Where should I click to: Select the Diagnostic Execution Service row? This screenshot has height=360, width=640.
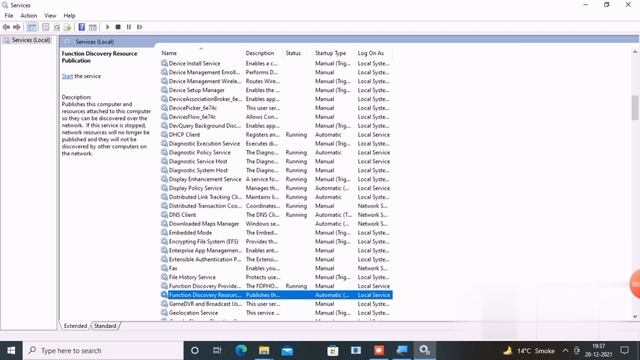[x=276, y=143]
